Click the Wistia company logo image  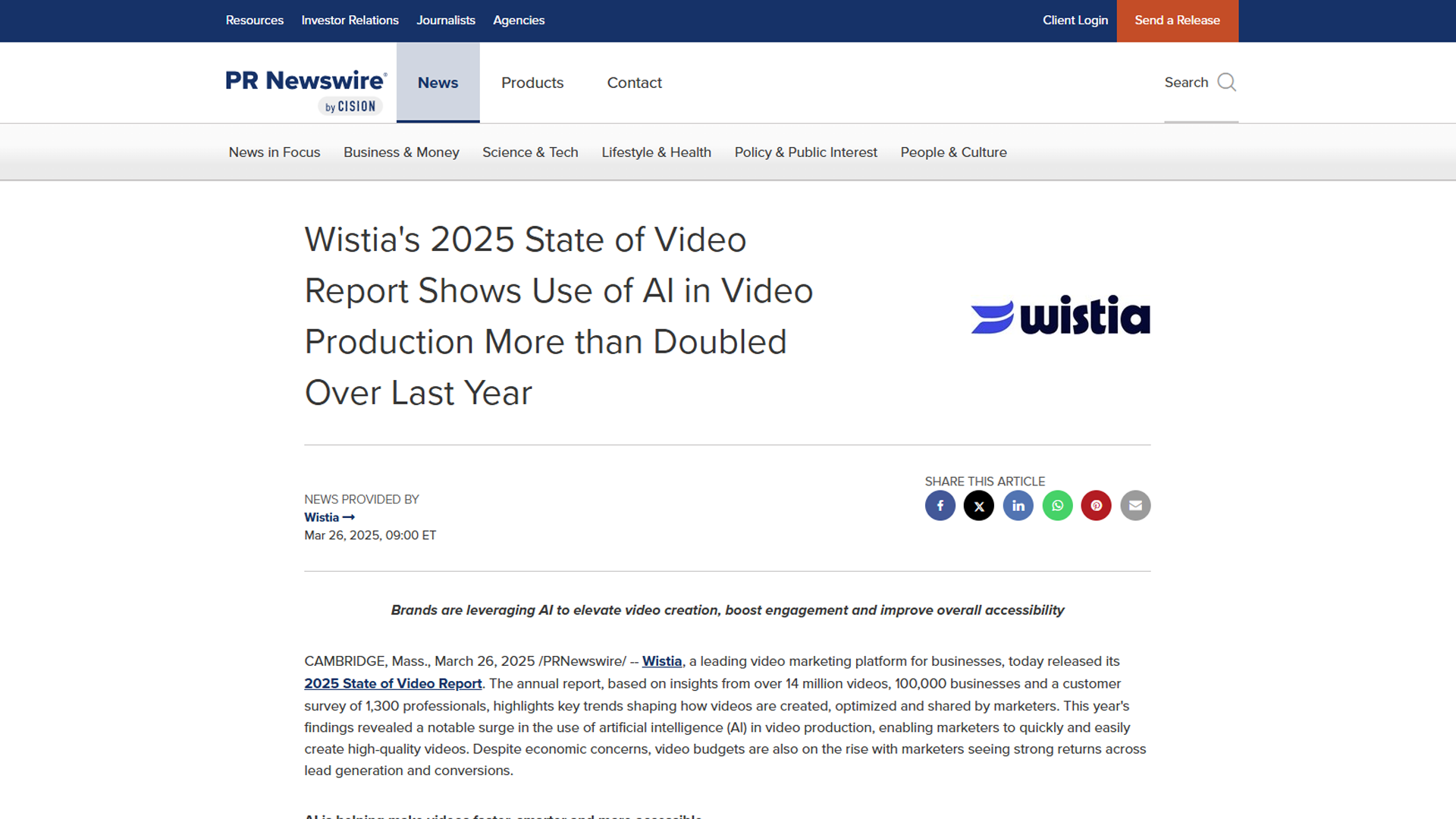1060,315
